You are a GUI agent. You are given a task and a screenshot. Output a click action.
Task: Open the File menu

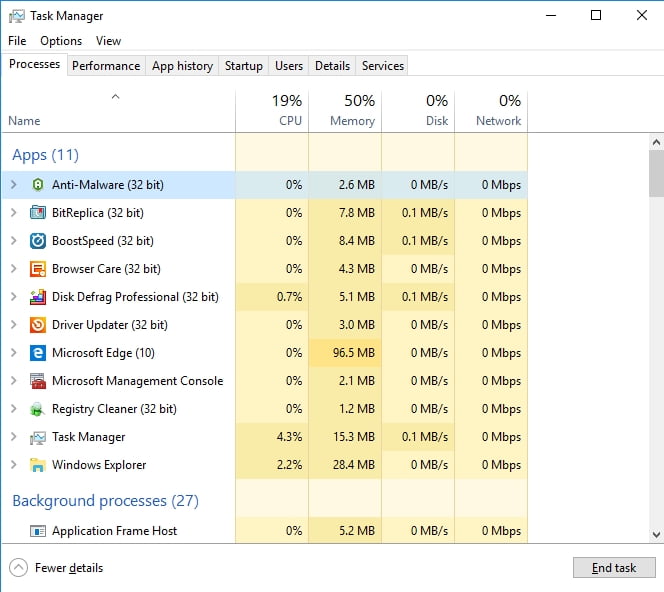point(17,41)
